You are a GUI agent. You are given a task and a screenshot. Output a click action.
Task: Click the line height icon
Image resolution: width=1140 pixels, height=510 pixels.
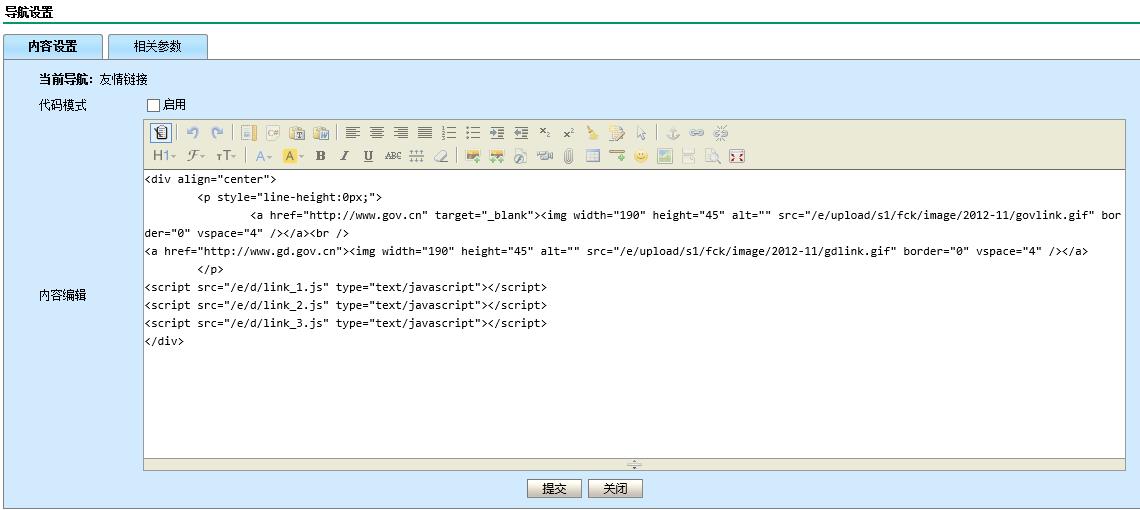tap(417, 156)
